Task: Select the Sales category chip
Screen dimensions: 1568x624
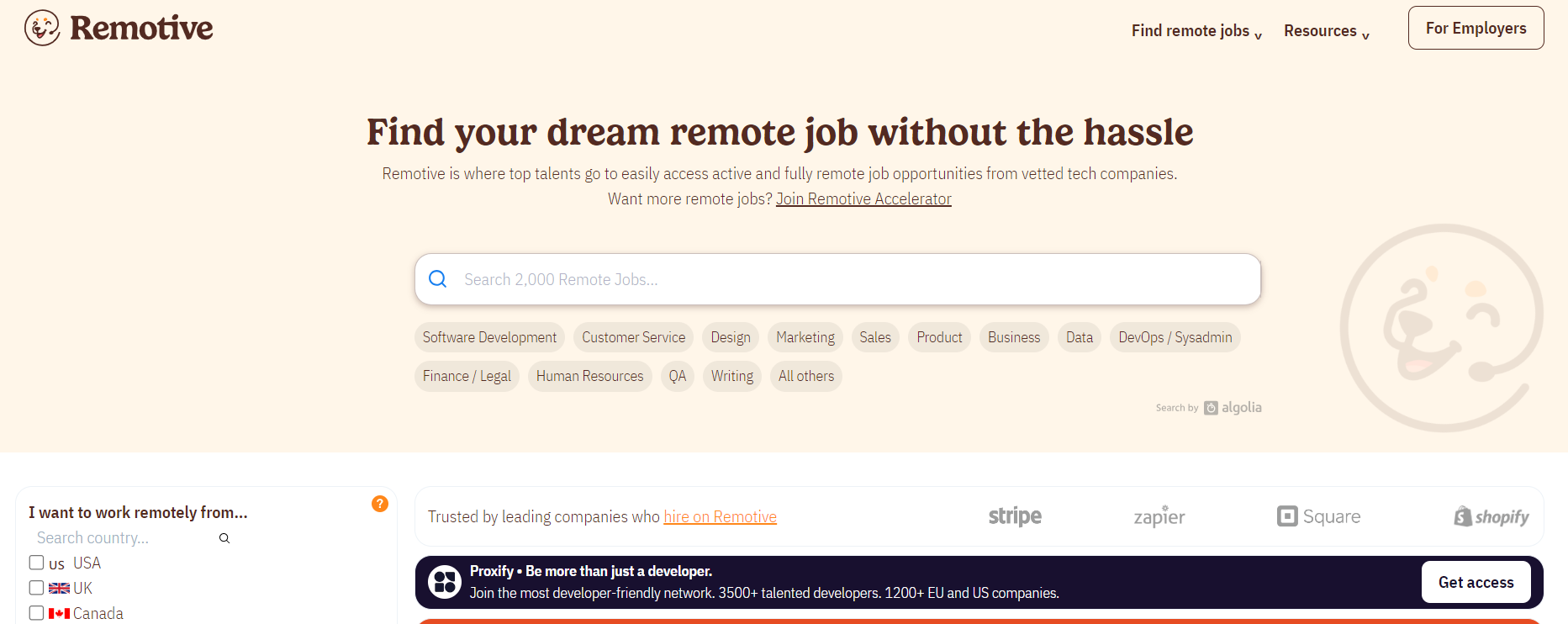Action: coord(875,337)
